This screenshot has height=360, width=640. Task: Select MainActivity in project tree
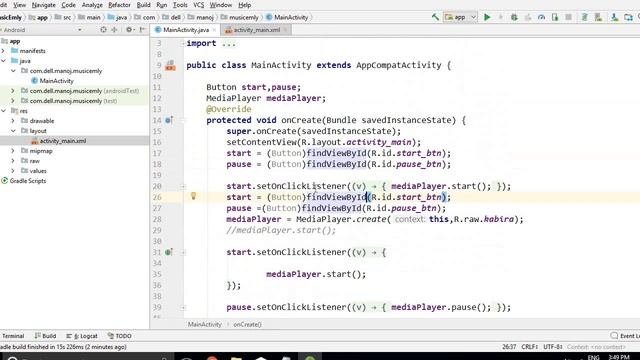click(x=56, y=81)
